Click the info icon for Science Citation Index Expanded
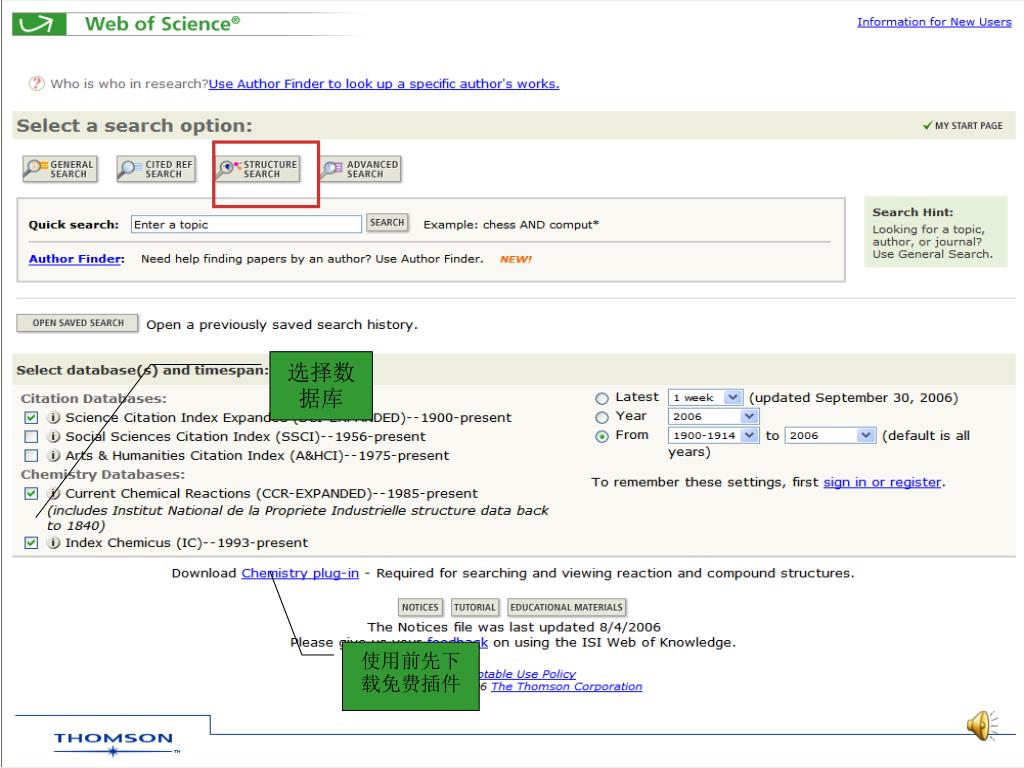 coord(54,417)
